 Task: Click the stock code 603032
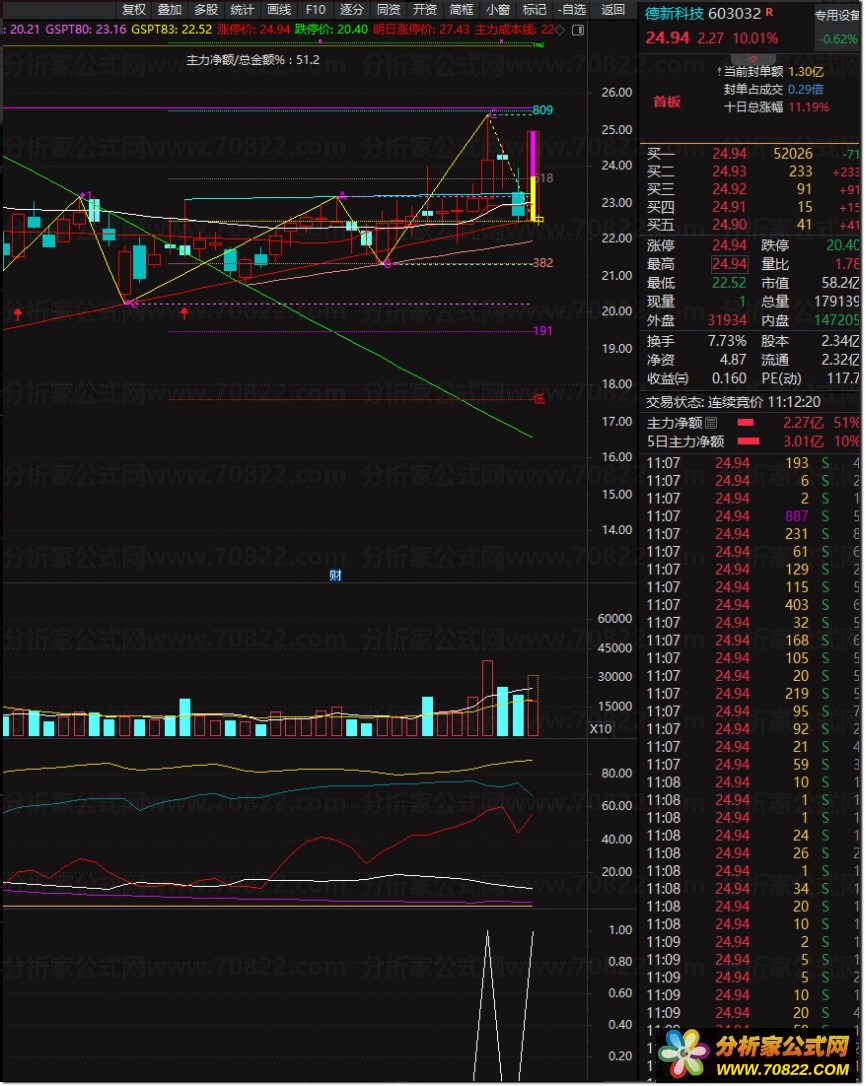[x=734, y=13]
